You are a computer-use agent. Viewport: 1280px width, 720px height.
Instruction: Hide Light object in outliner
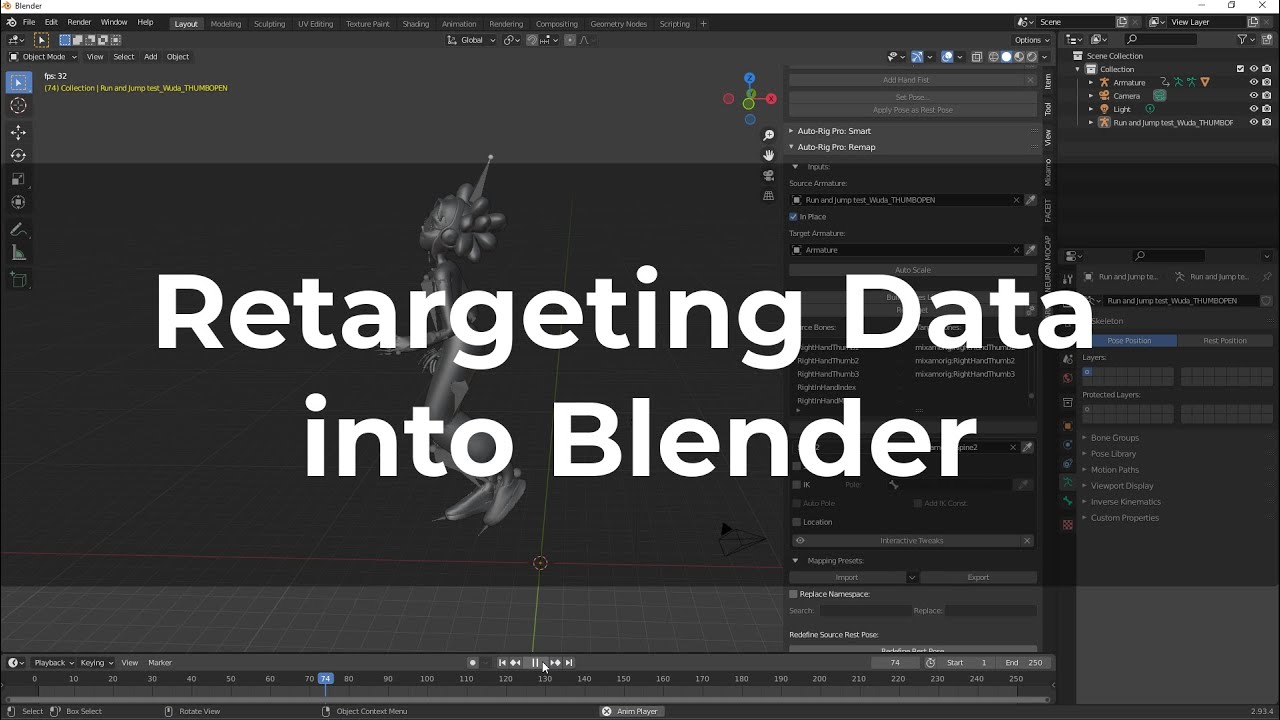coord(1253,109)
